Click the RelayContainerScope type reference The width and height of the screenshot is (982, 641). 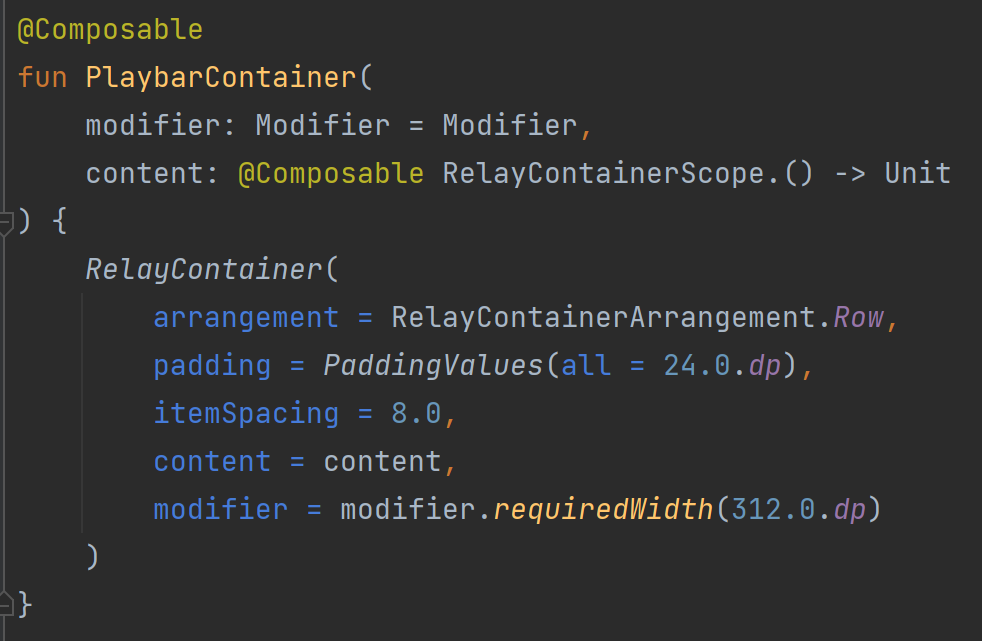(604, 173)
